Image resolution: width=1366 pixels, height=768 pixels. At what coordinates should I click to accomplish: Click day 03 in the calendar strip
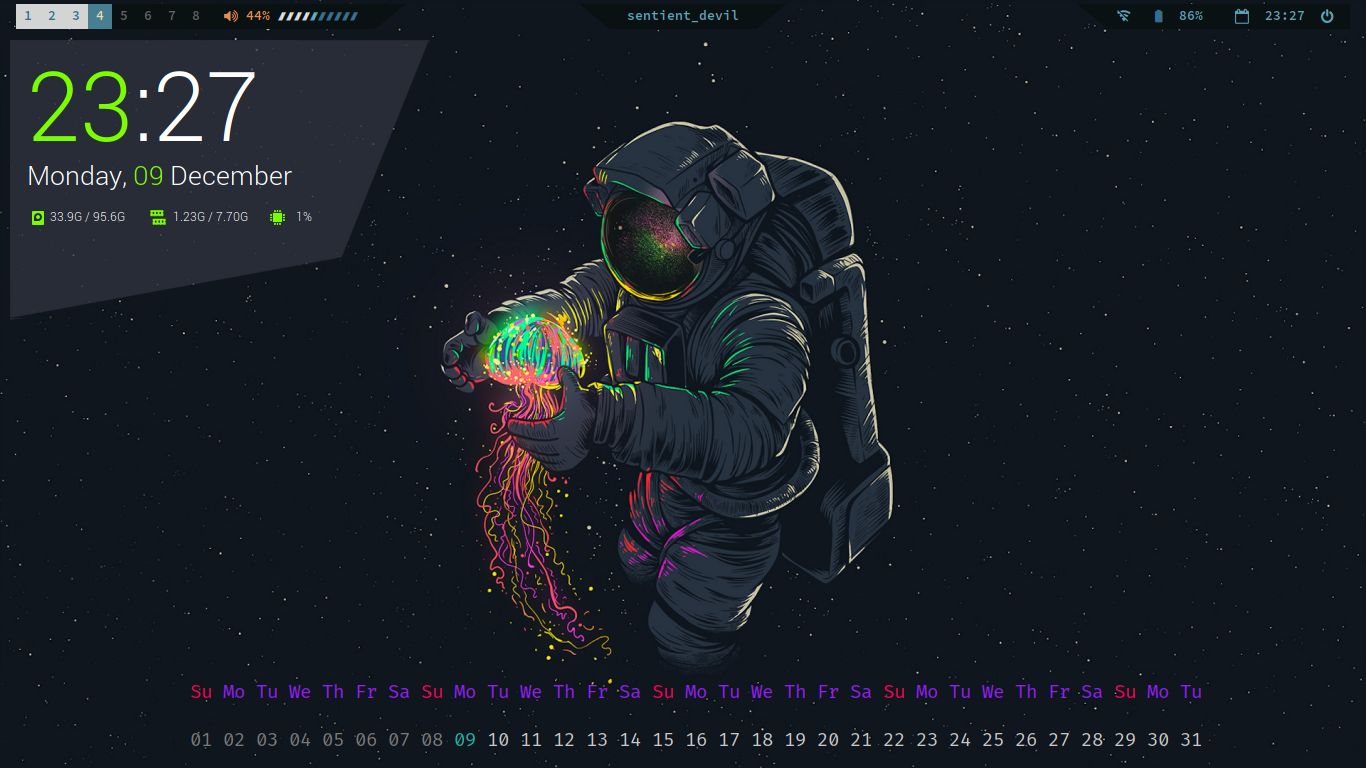click(267, 740)
